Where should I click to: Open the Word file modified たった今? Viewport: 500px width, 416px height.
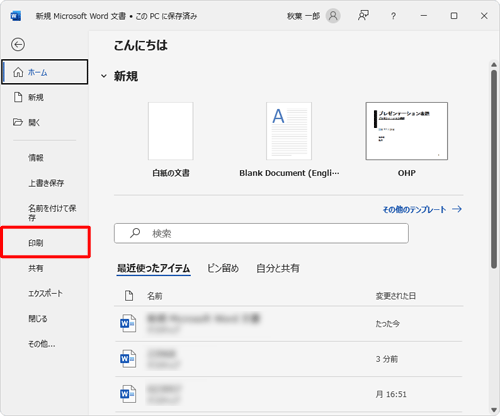coord(289,323)
